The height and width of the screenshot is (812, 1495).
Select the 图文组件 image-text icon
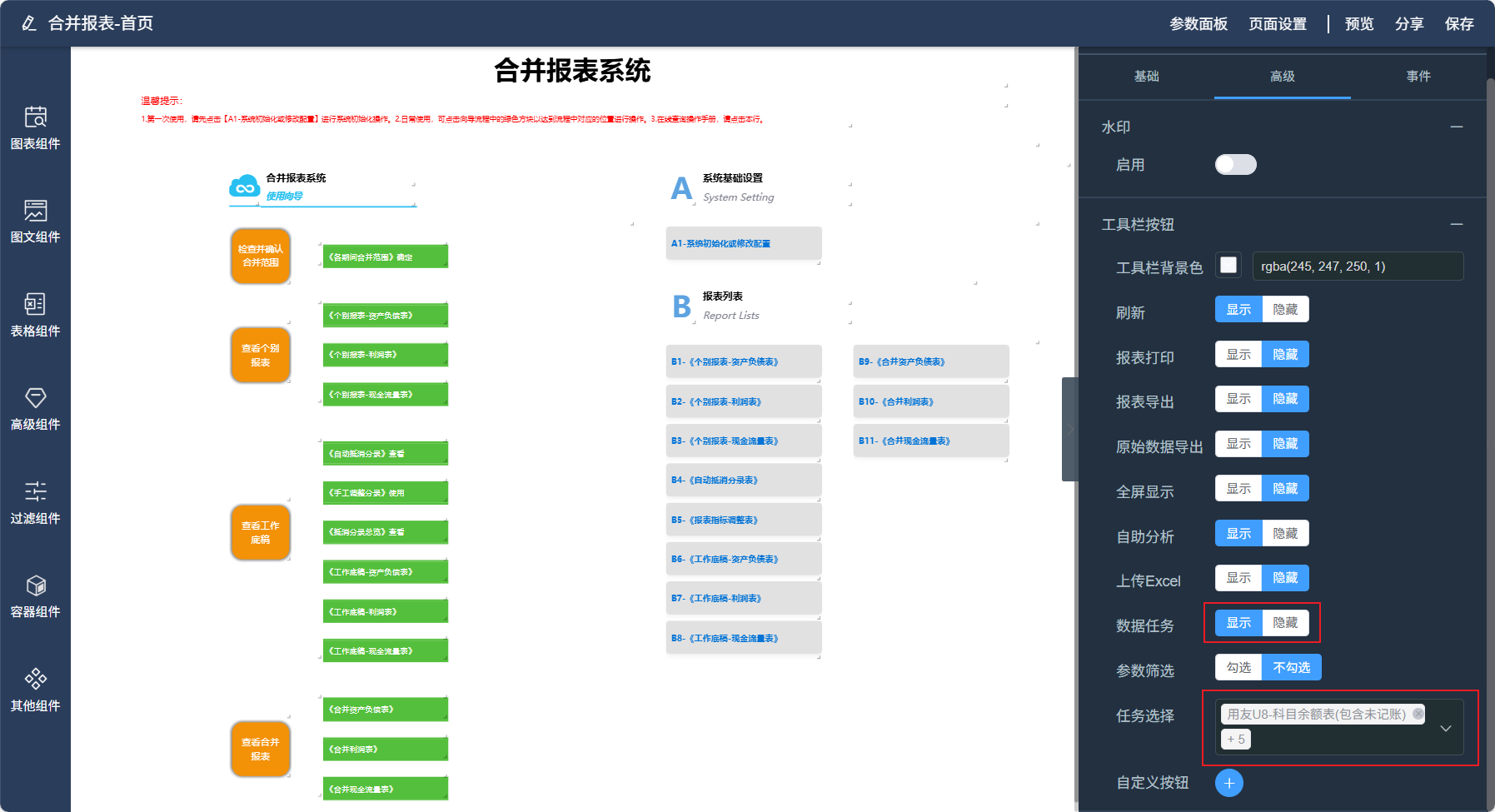tap(35, 211)
